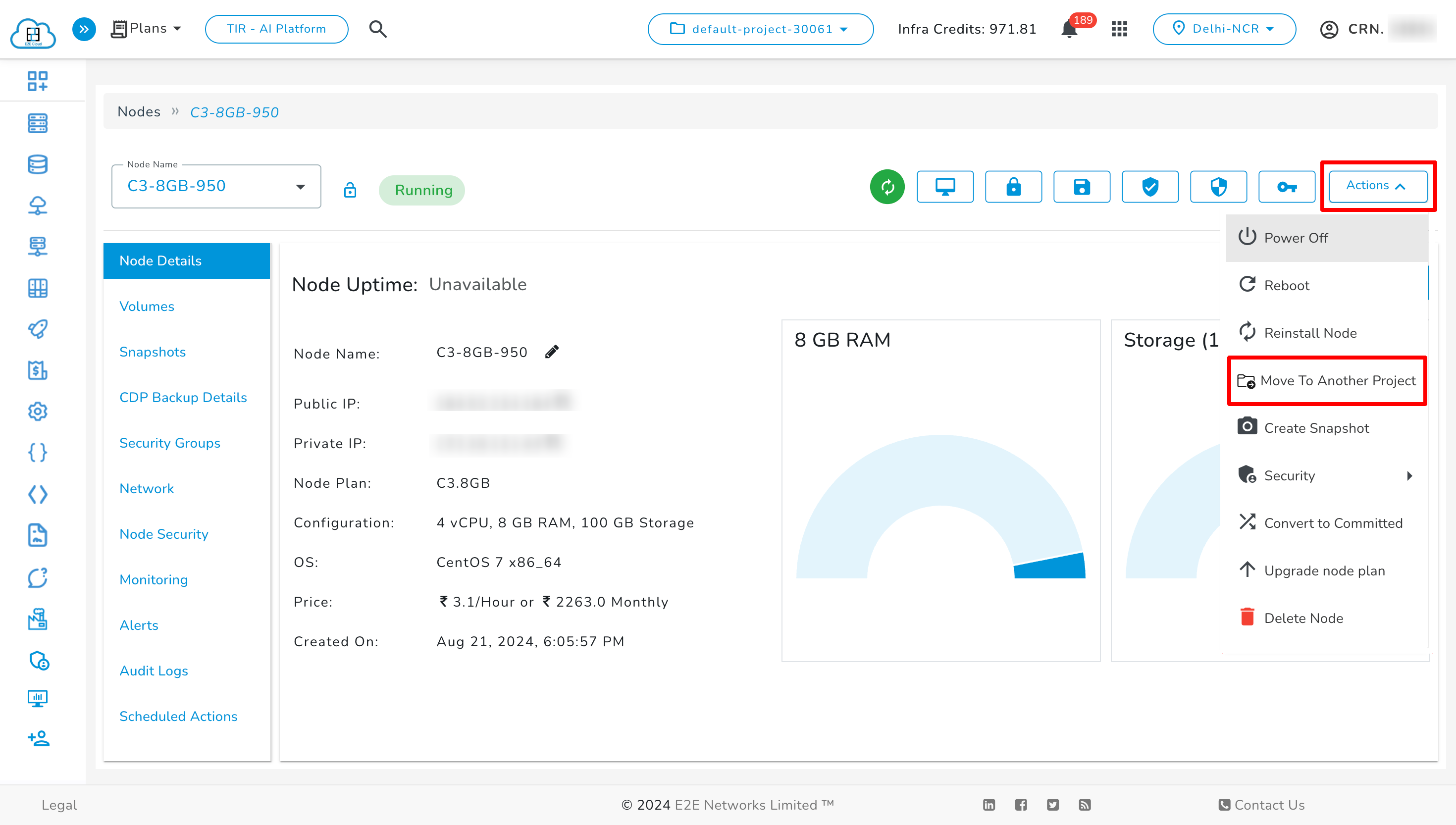The image size is (1456, 825).
Task: Toggle the node running status indicator
Action: tap(422, 189)
